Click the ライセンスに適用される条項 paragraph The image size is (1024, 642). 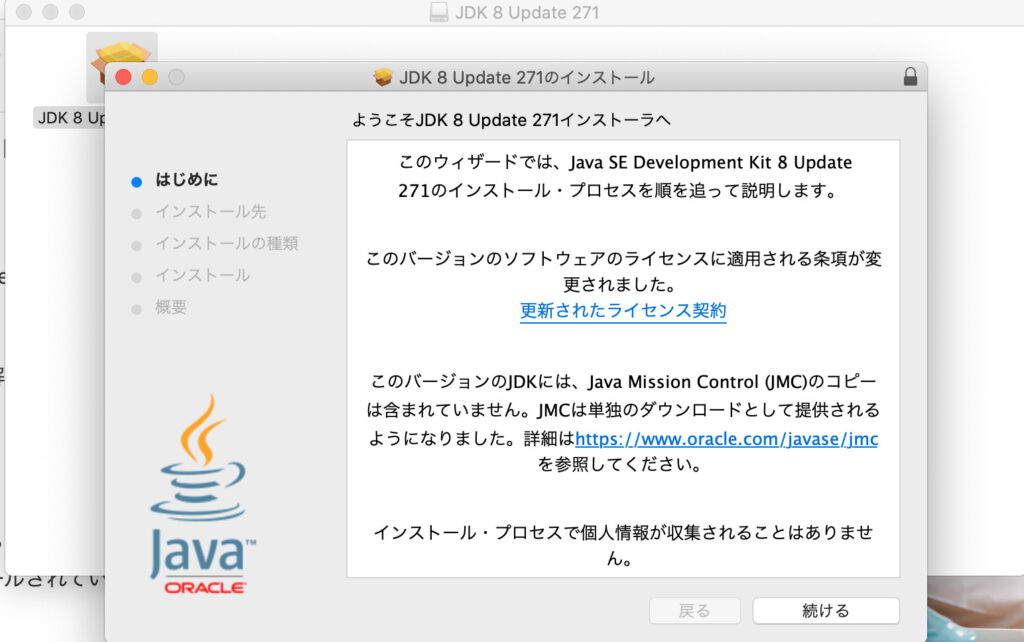pyautogui.click(x=623, y=271)
